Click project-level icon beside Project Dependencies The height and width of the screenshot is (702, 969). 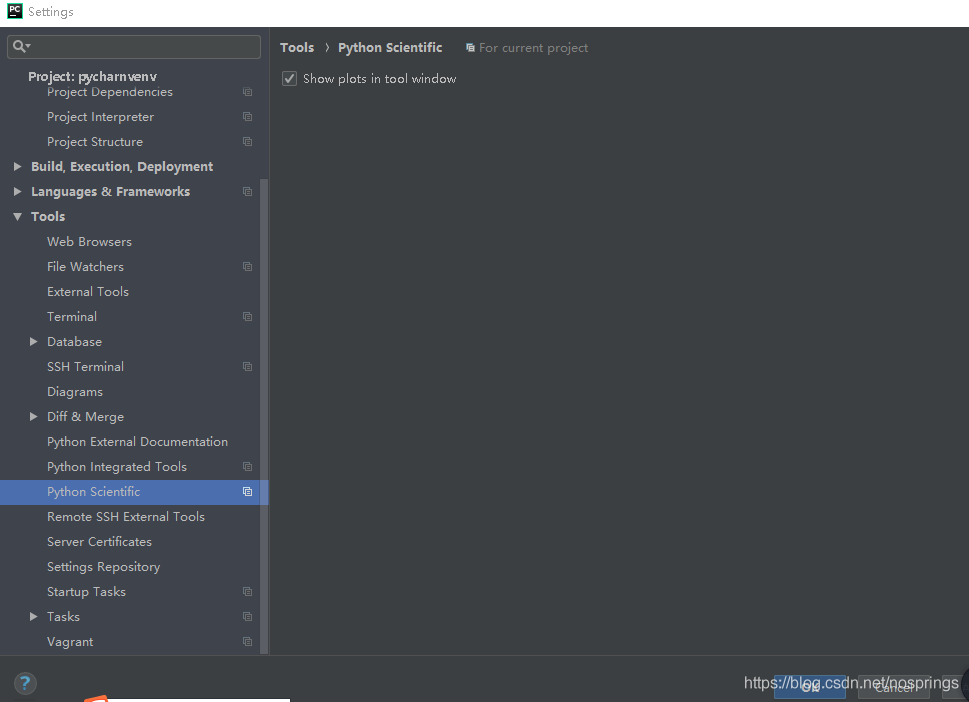click(x=247, y=92)
